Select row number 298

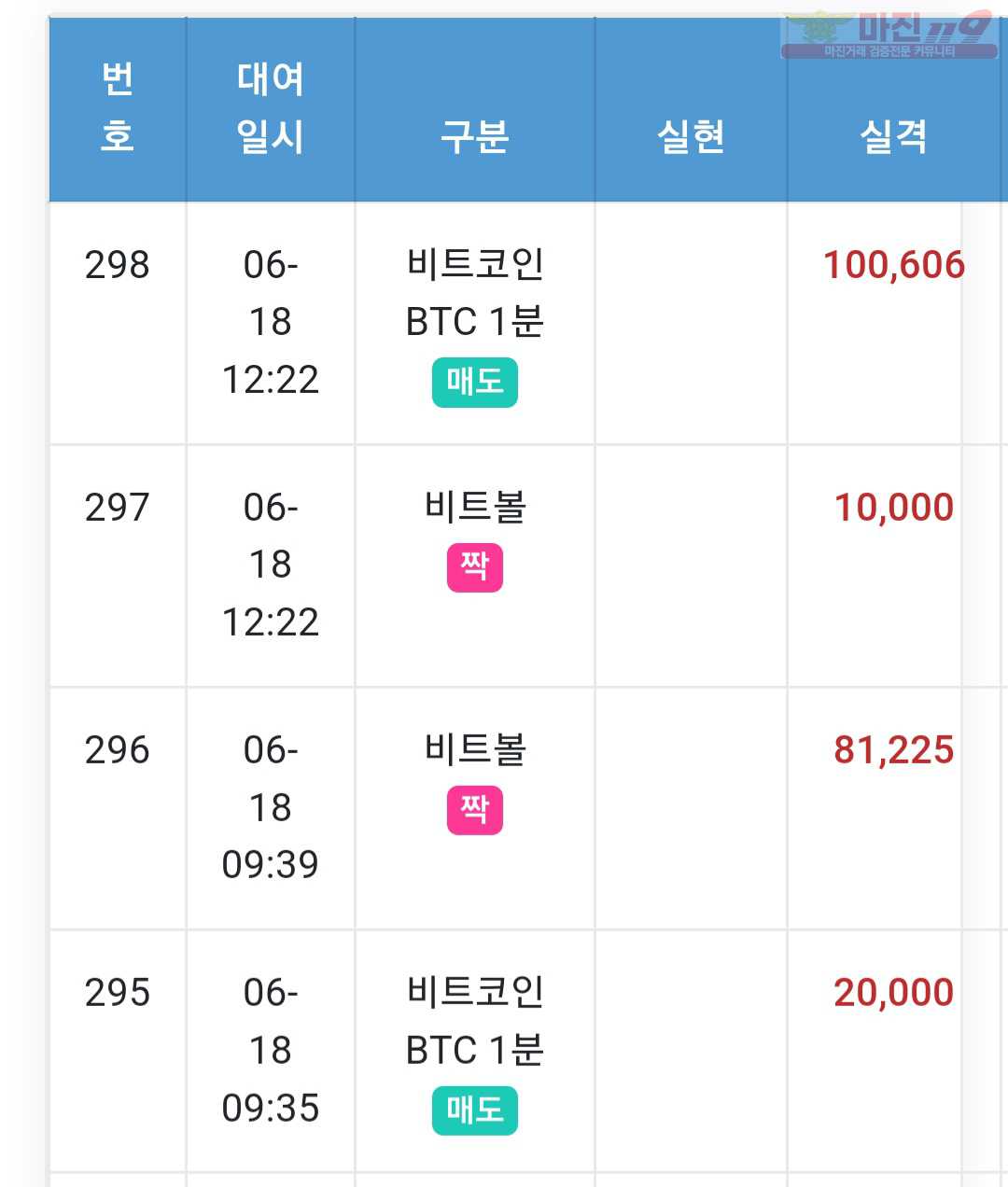click(118, 265)
